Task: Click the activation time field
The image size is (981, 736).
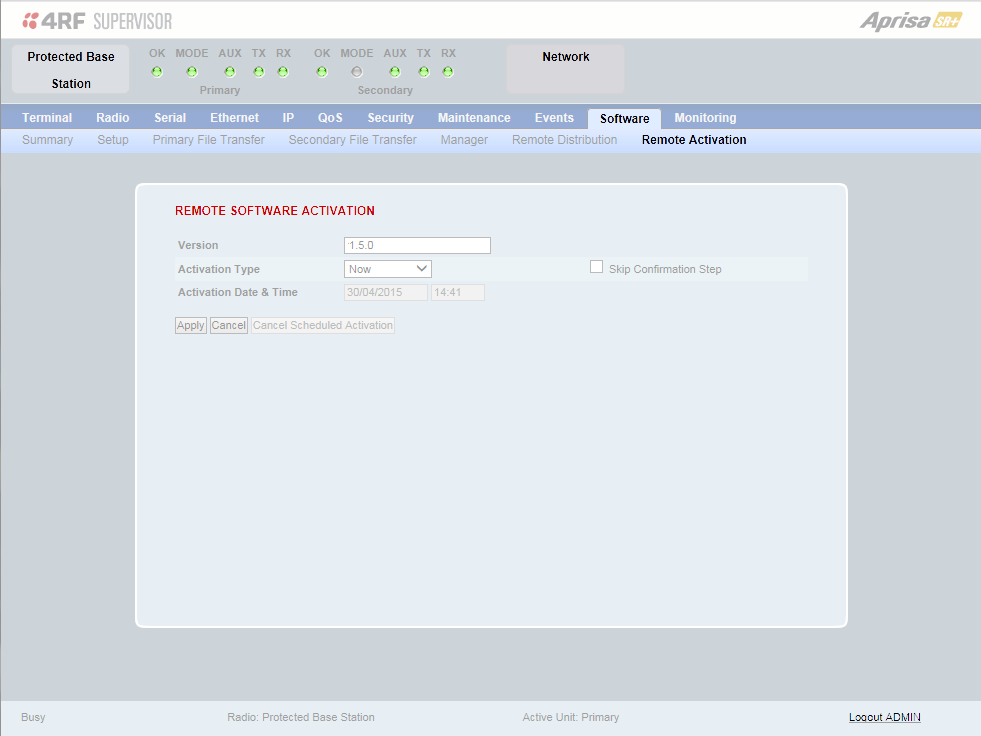Action: point(458,292)
